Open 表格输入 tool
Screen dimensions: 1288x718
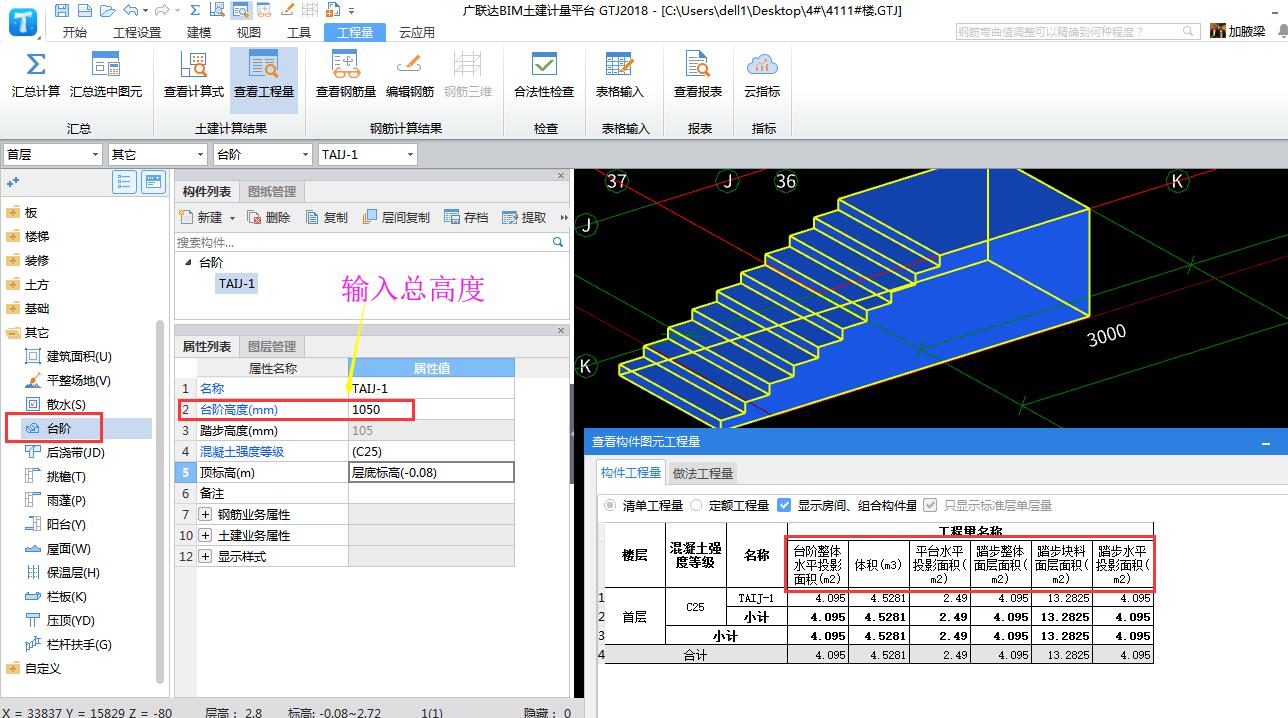click(620, 76)
